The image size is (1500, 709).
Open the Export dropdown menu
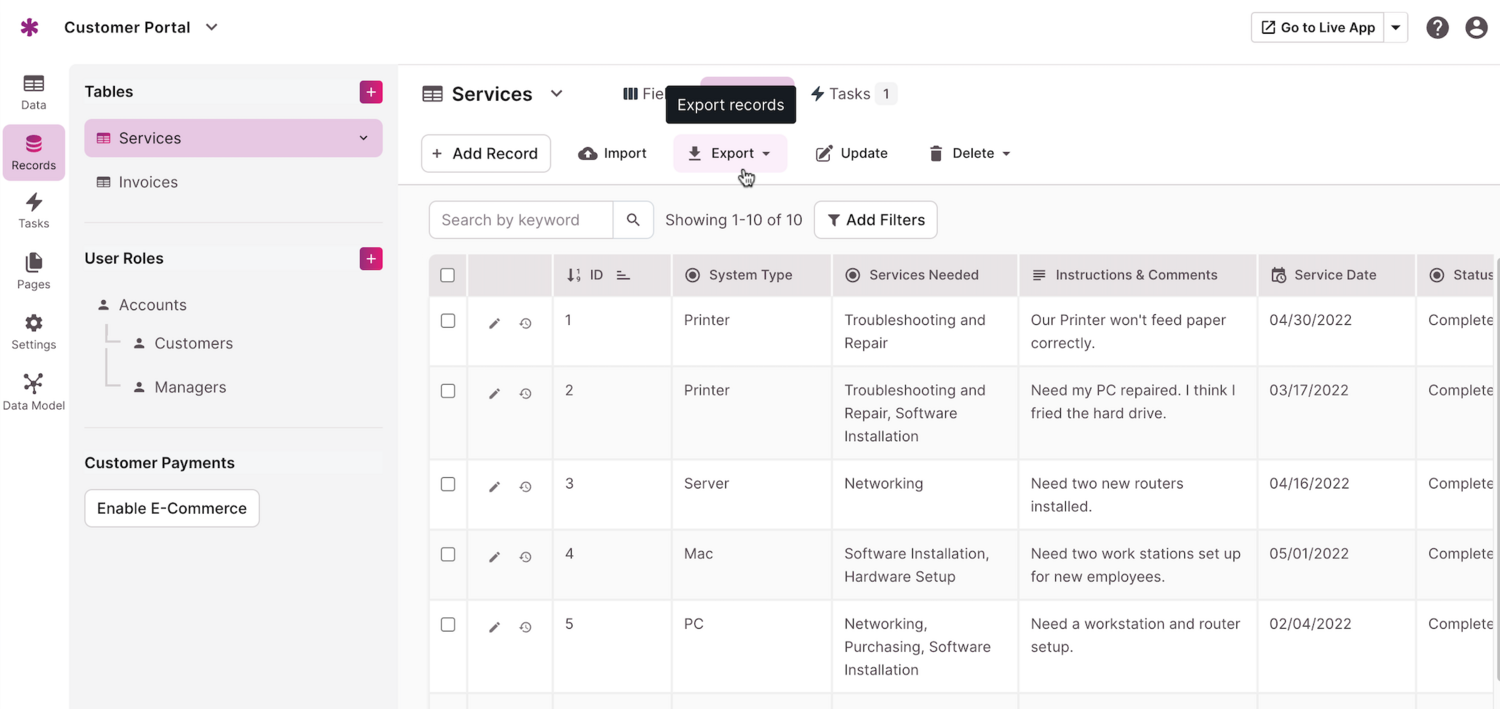coord(730,153)
